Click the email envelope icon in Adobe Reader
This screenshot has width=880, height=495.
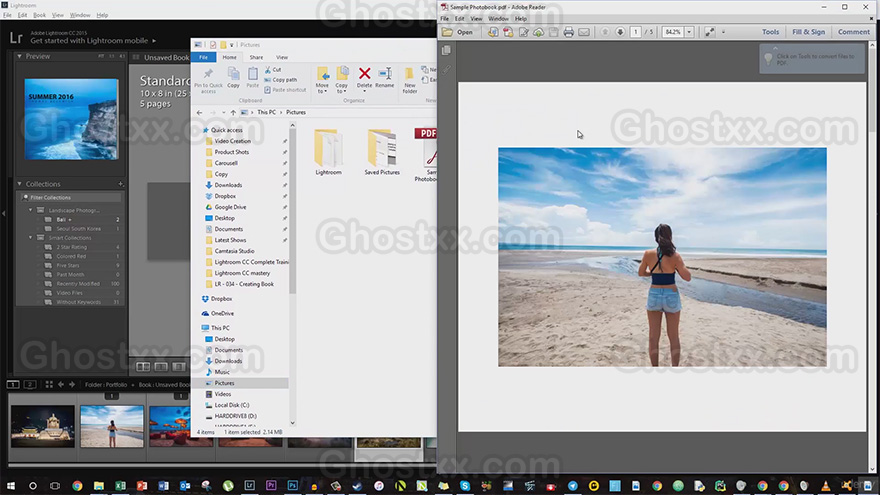click(x=584, y=32)
